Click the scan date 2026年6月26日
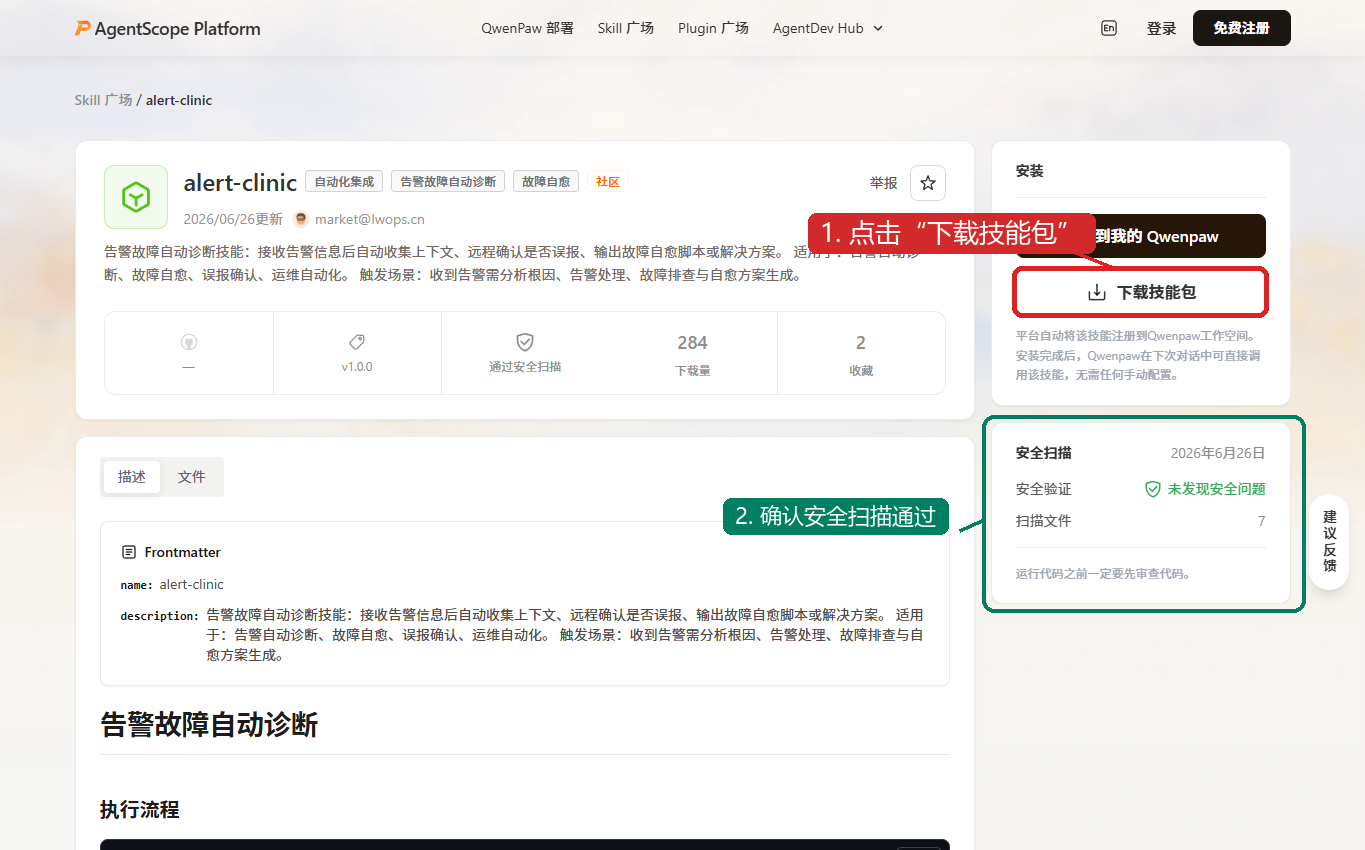Screen dimensions: 1365x850 1218,453
